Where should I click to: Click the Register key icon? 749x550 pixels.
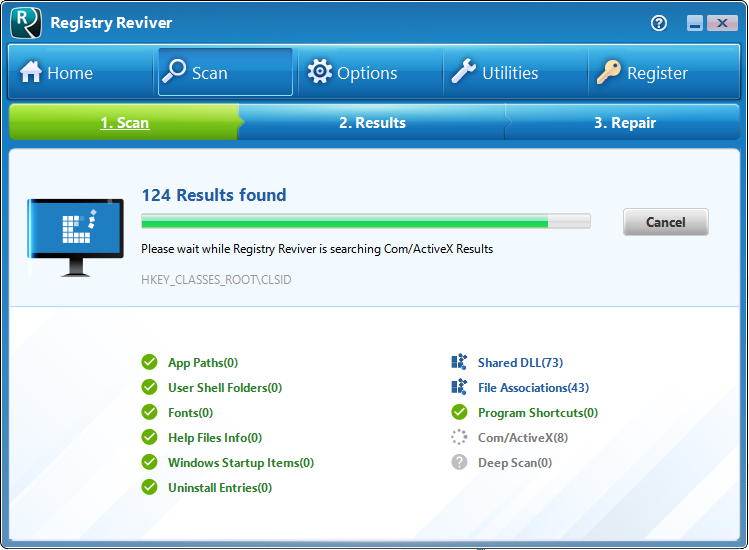click(609, 72)
